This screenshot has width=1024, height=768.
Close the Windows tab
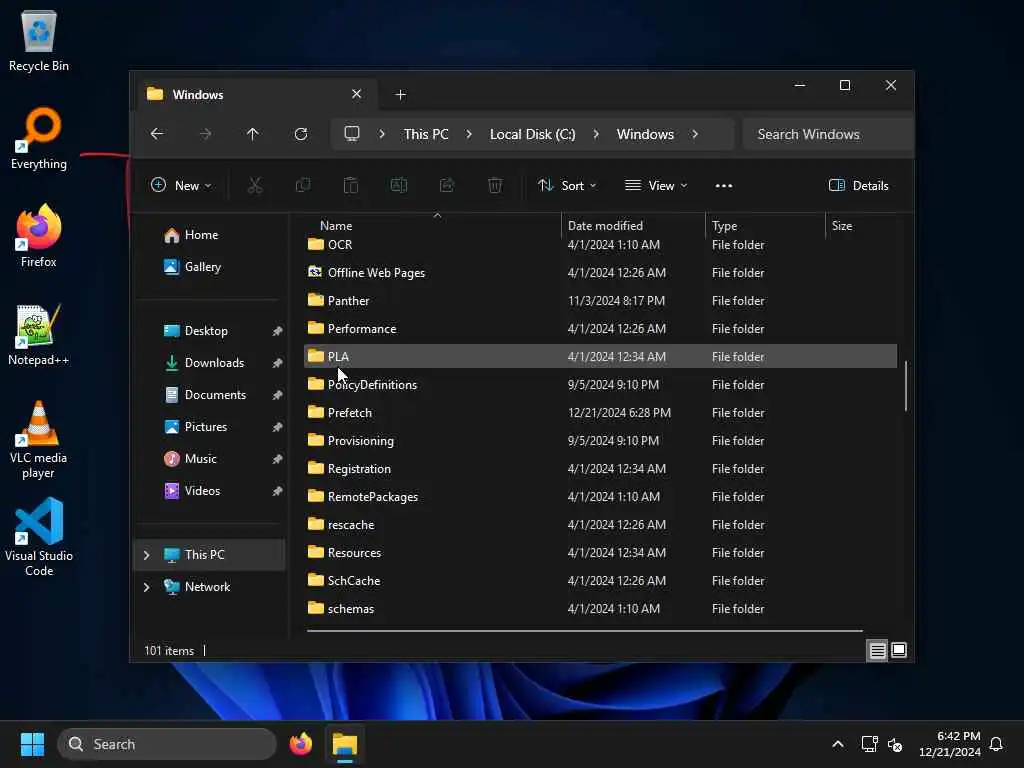pos(357,94)
